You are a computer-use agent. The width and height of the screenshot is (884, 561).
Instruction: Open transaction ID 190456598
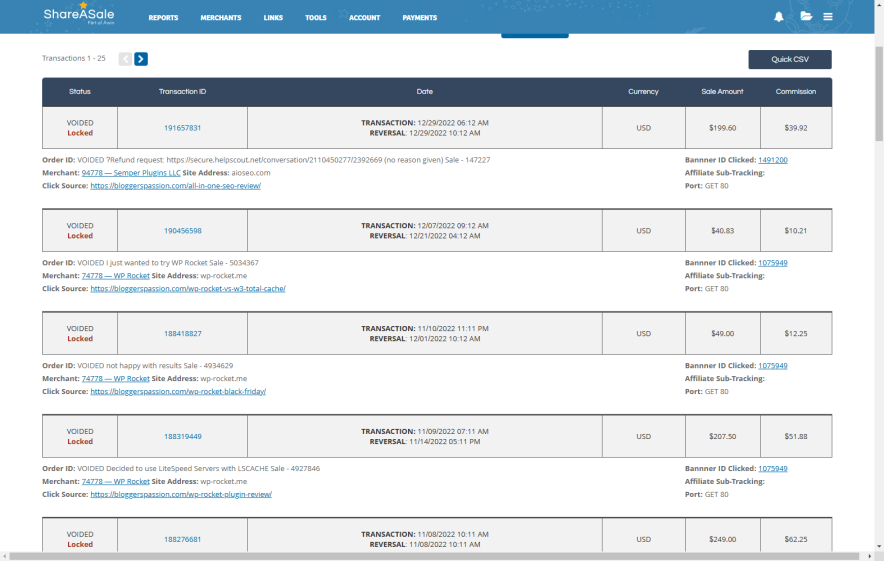182,231
